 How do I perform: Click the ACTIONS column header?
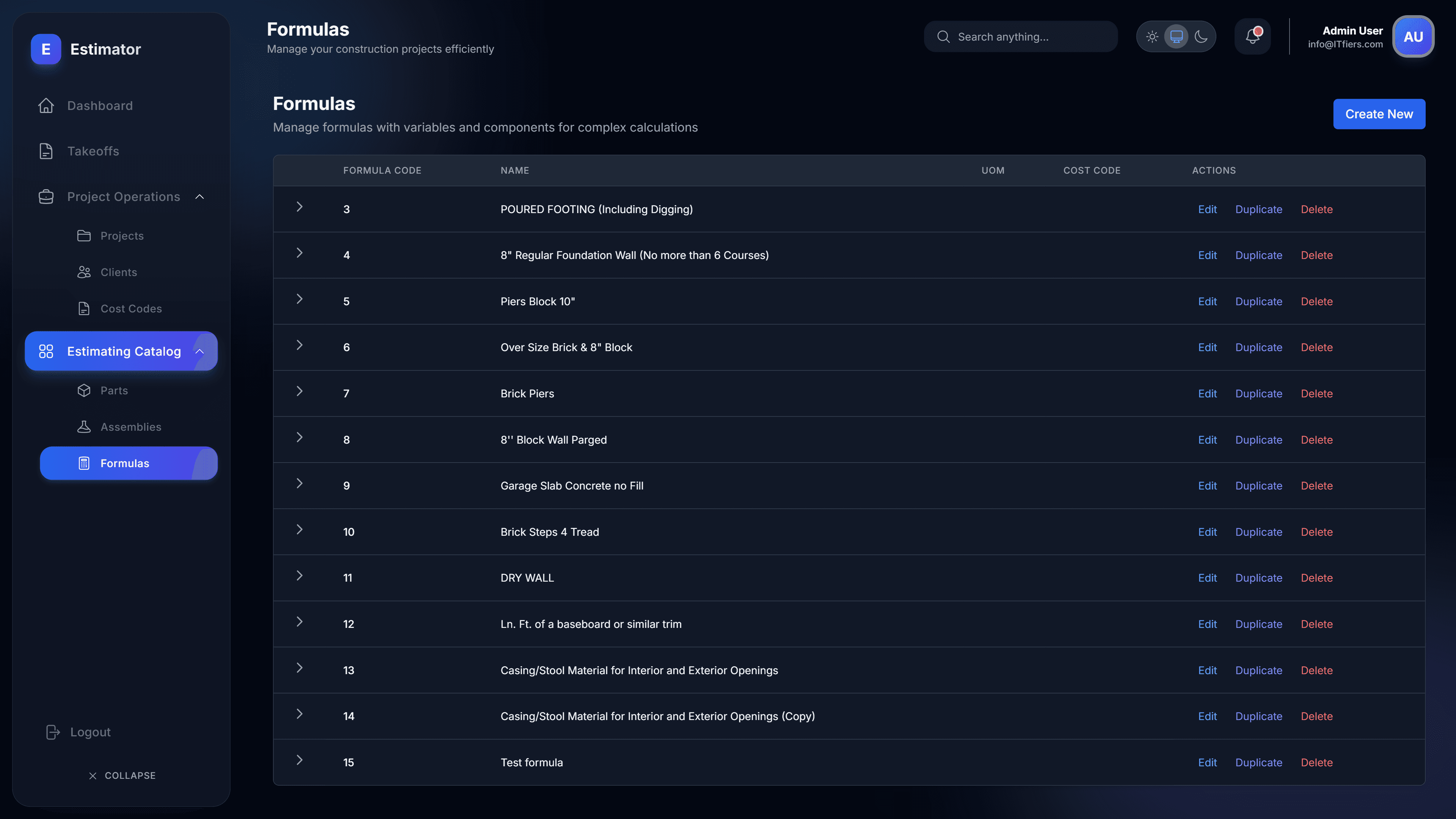coord(1213,170)
